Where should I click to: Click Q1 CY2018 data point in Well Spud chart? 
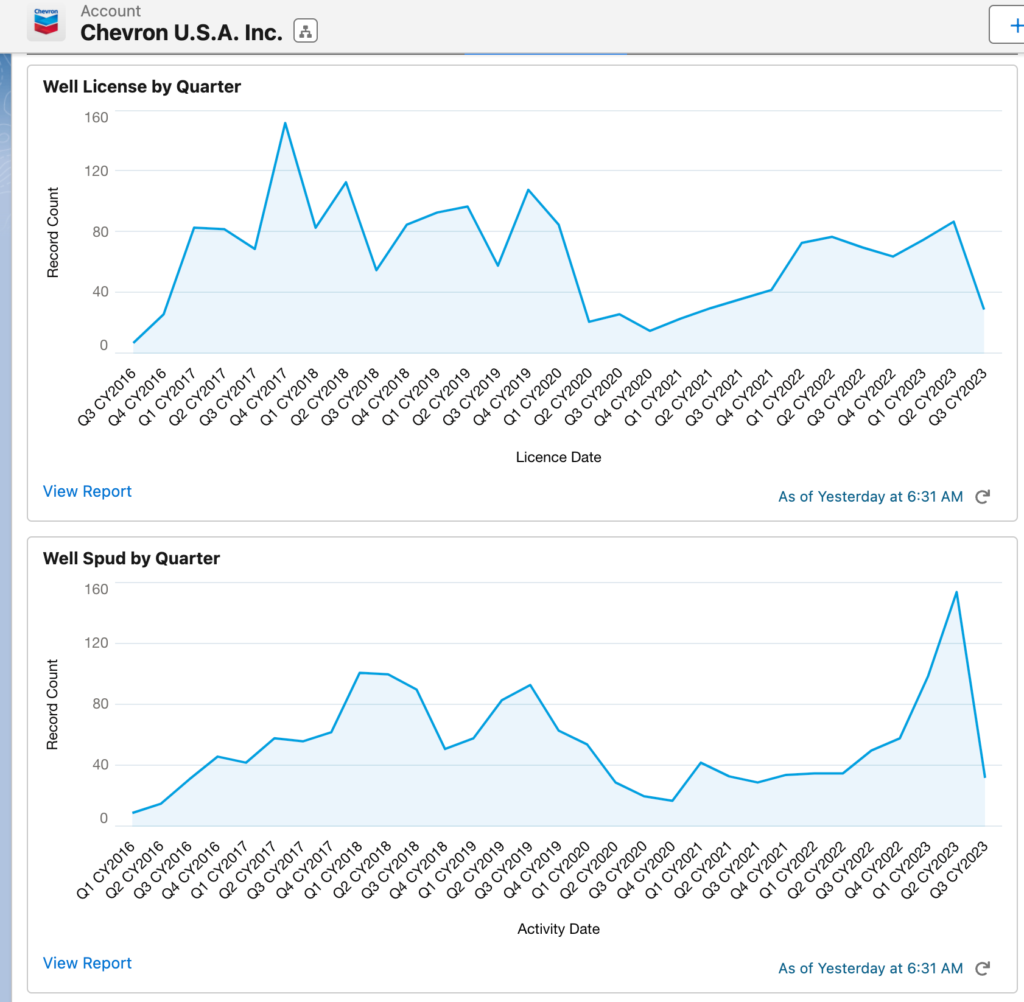click(x=359, y=673)
